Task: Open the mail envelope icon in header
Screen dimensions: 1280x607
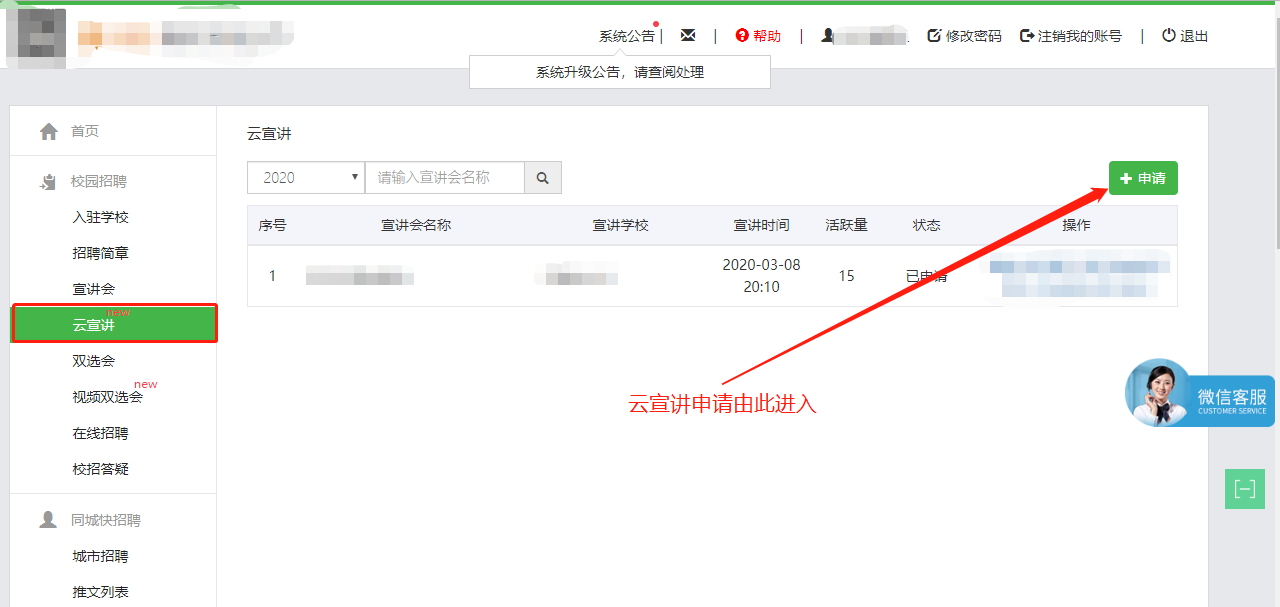Action: (x=687, y=35)
